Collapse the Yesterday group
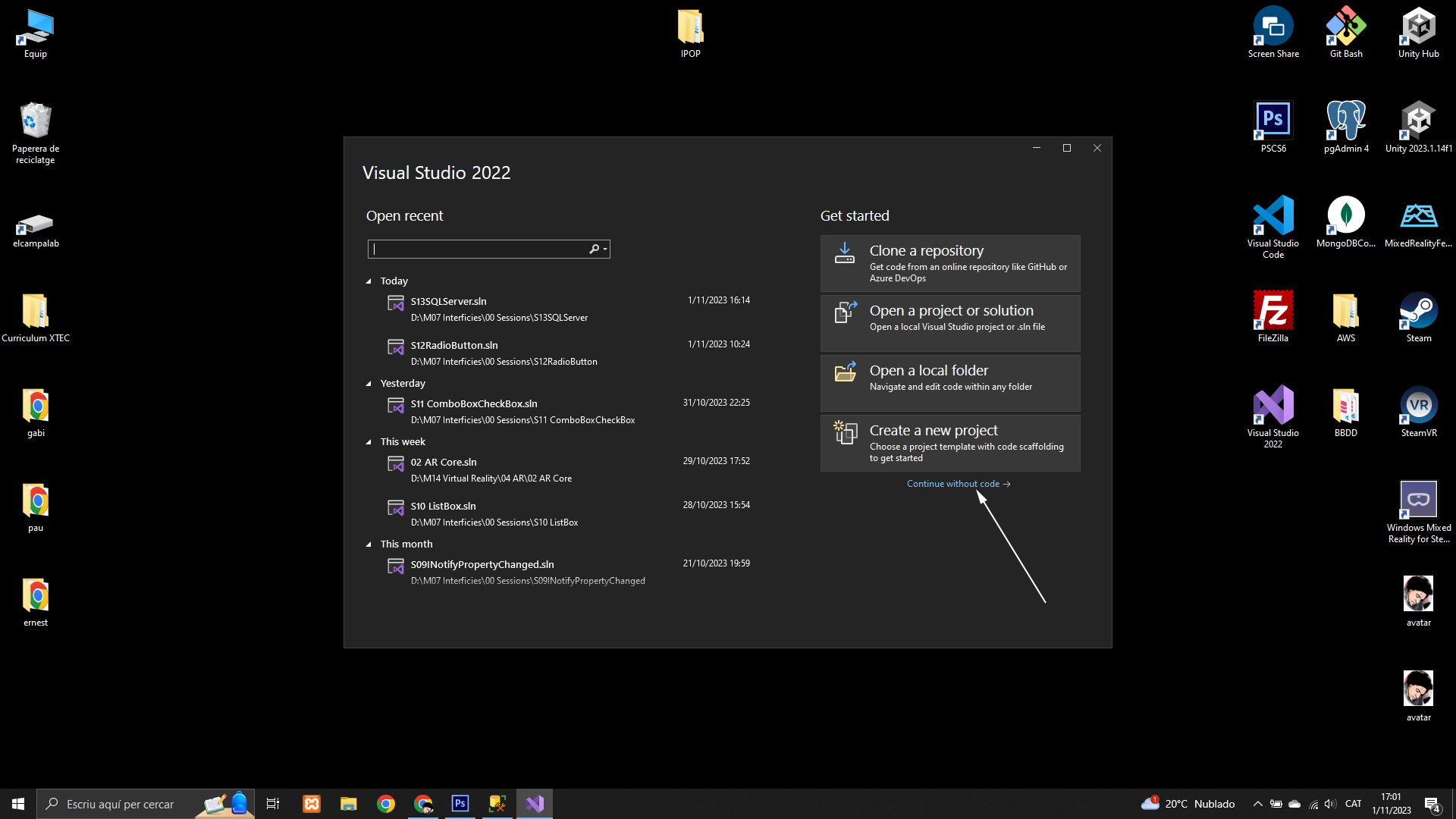Screen dimensions: 1456x819 pyautogui.click(x=369, y=384)
